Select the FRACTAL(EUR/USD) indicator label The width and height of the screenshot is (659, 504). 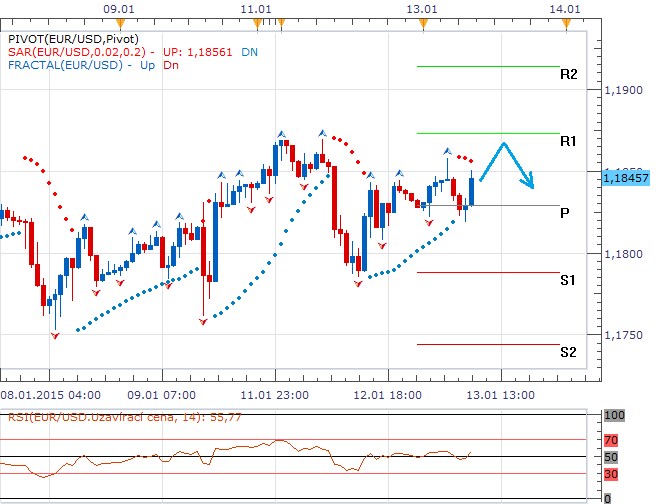click(62, 66)
